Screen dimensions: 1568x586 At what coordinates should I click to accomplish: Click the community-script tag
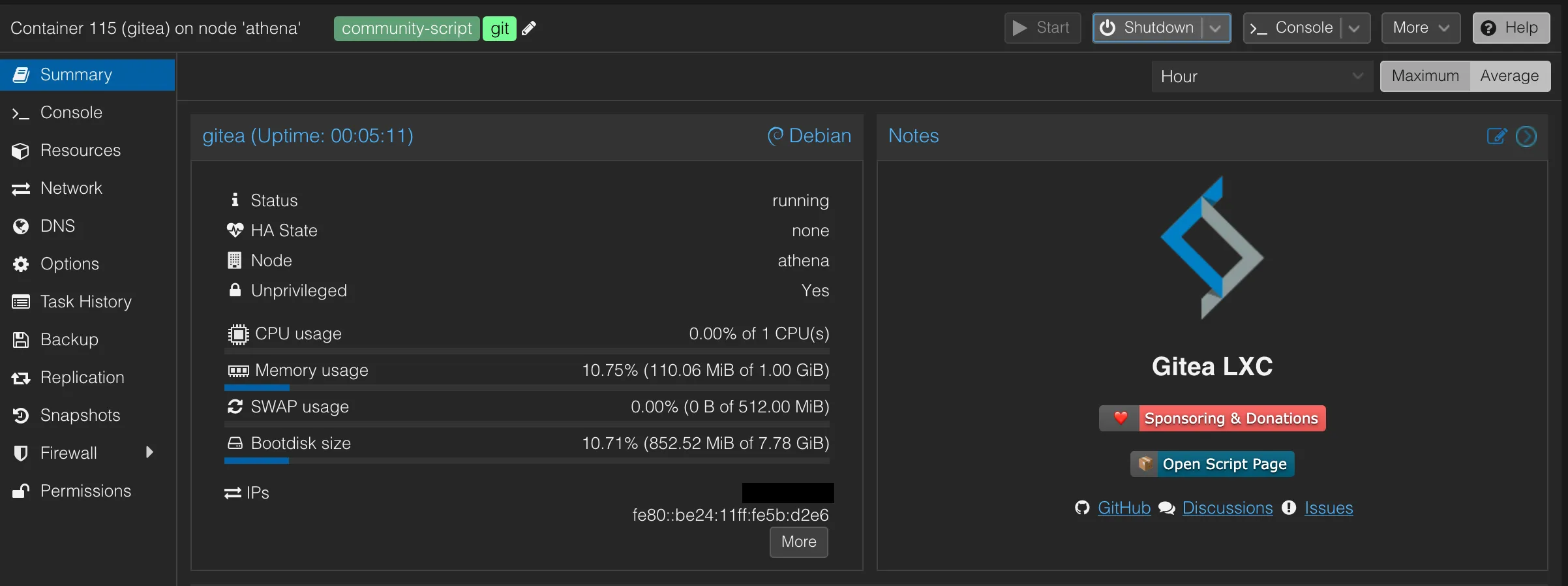click(407, 29)
